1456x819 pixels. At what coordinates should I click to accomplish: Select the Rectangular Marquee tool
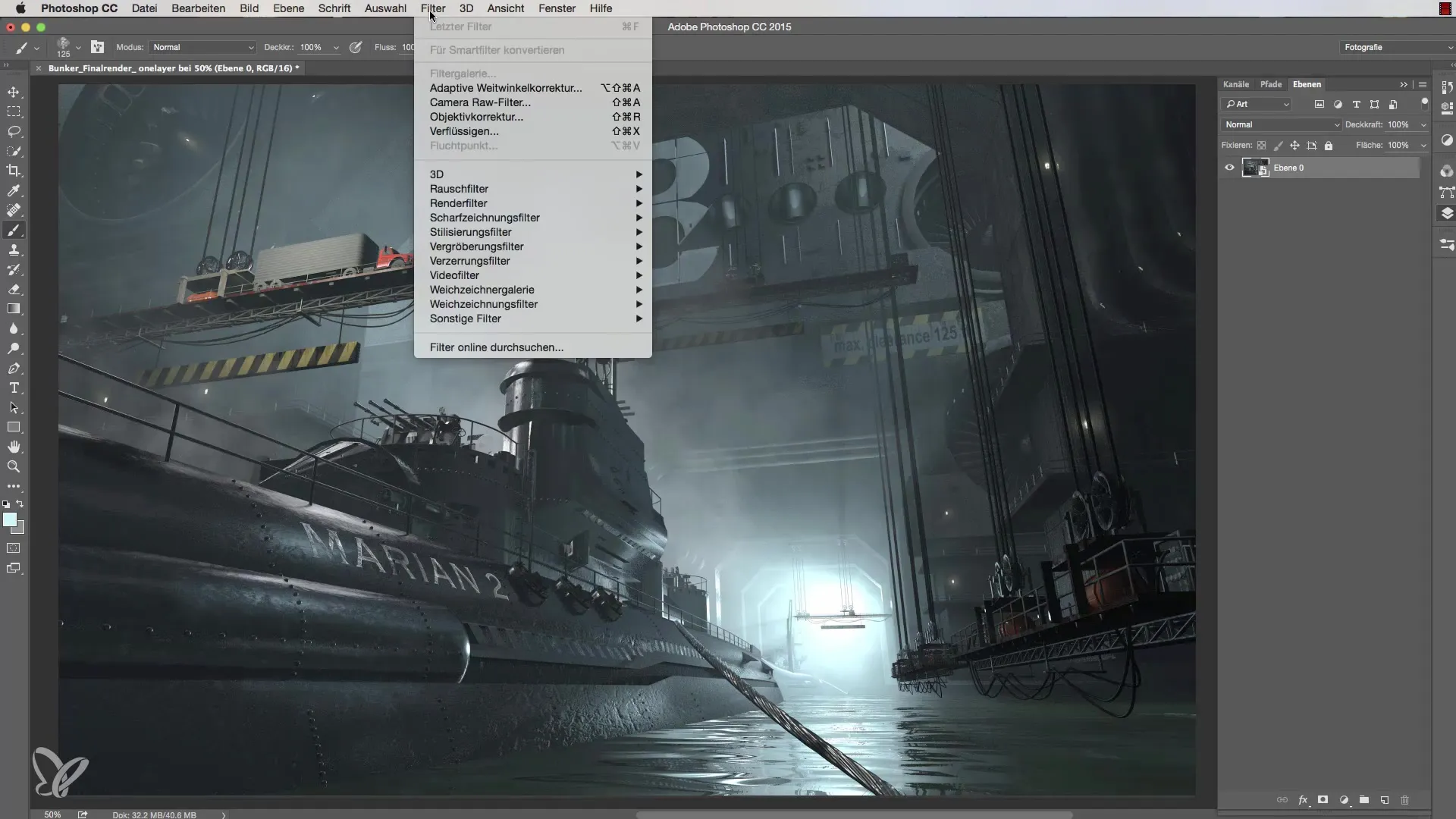(14, 111)
